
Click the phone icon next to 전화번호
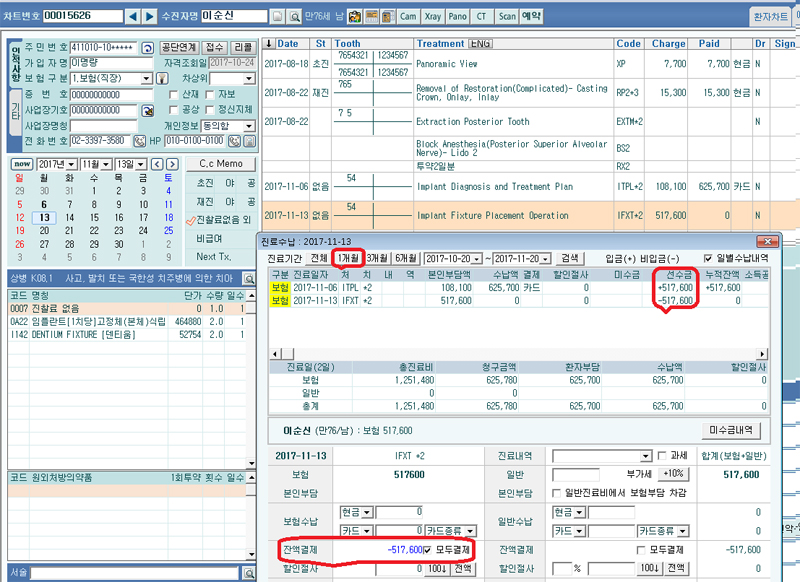(x=139, y=141)
